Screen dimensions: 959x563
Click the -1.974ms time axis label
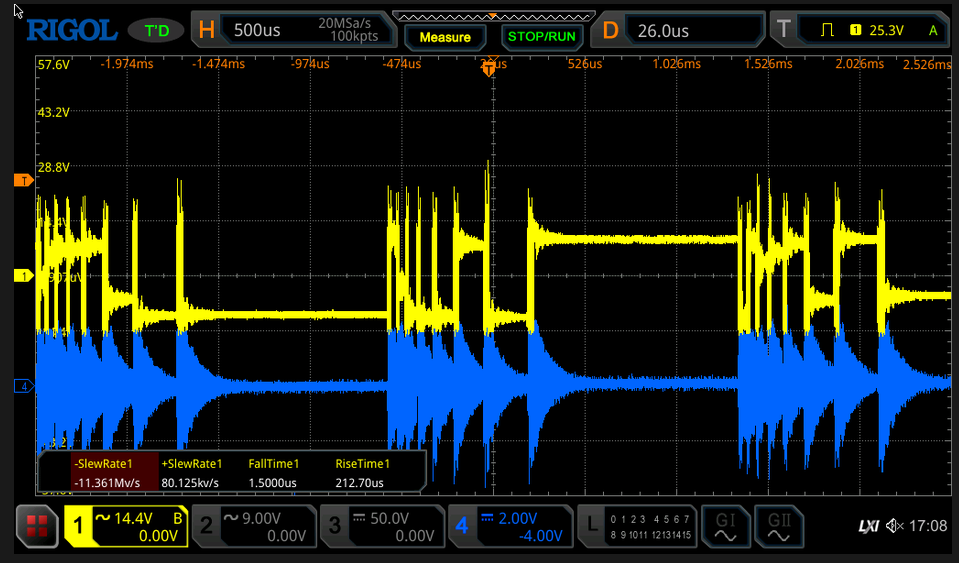pos(127,64)
